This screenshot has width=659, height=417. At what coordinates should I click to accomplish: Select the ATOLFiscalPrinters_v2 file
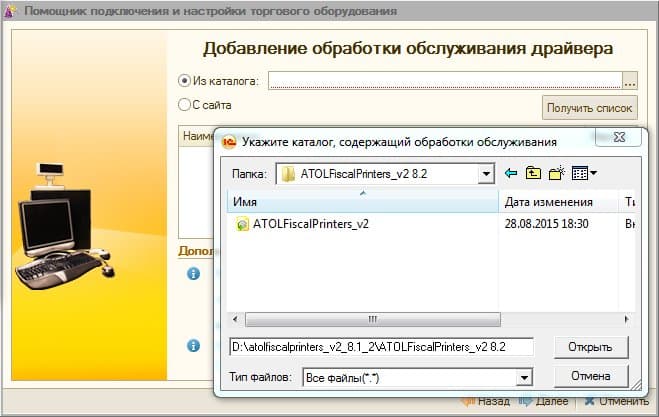(311, 224)
